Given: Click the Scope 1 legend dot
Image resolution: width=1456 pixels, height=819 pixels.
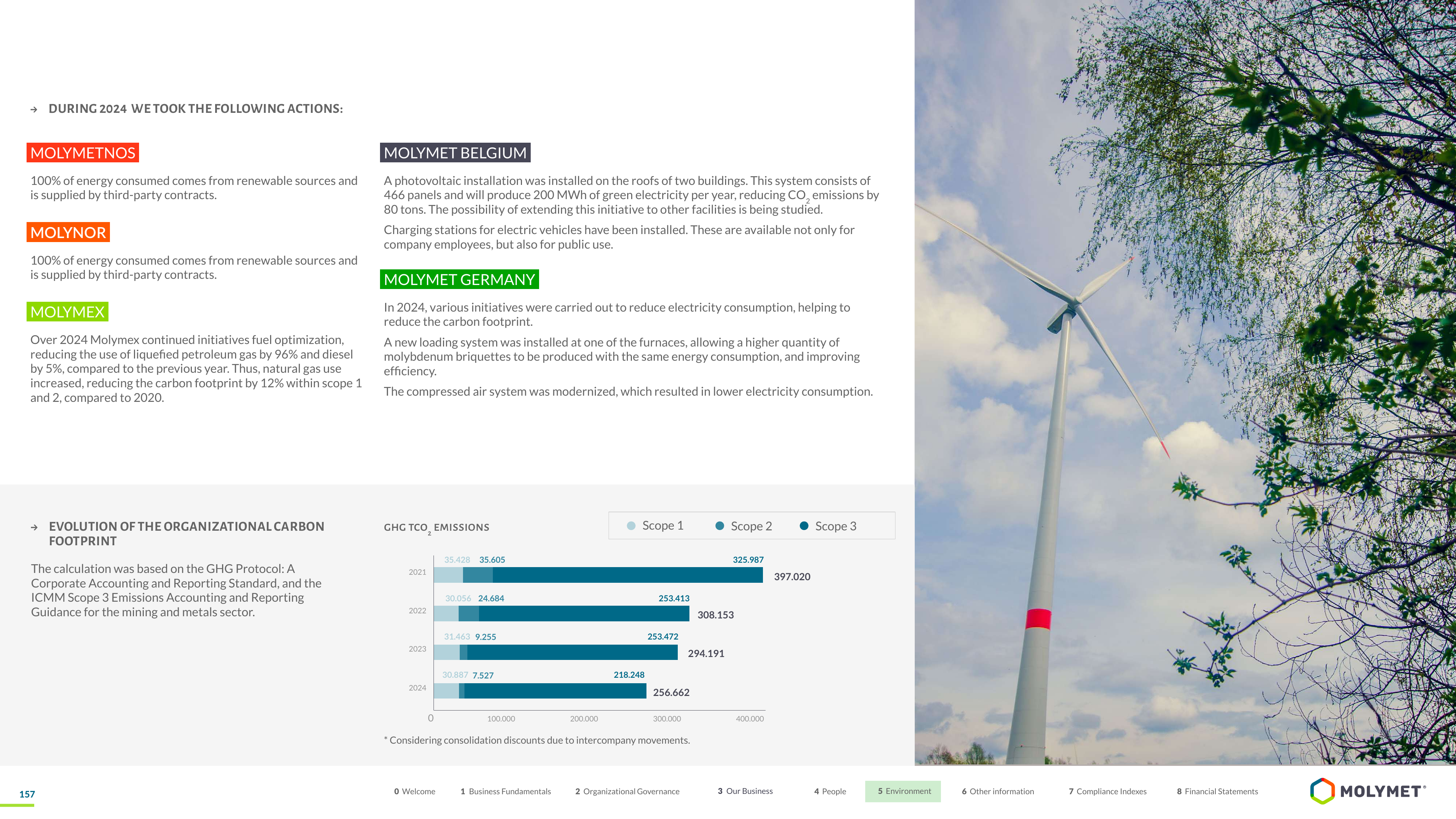Looking at the screenshot, I should pyautogui.click(x=631, y=526).
